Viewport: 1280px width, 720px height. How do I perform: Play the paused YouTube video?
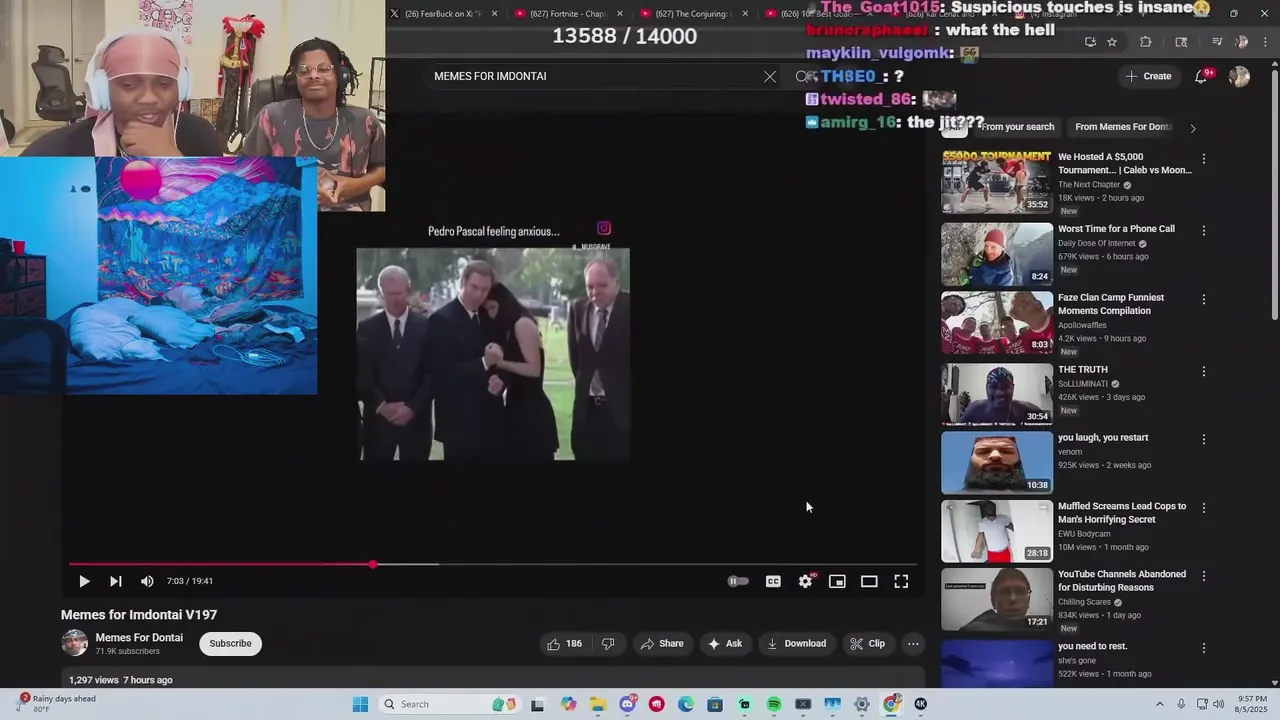click(x=84, y=581)
